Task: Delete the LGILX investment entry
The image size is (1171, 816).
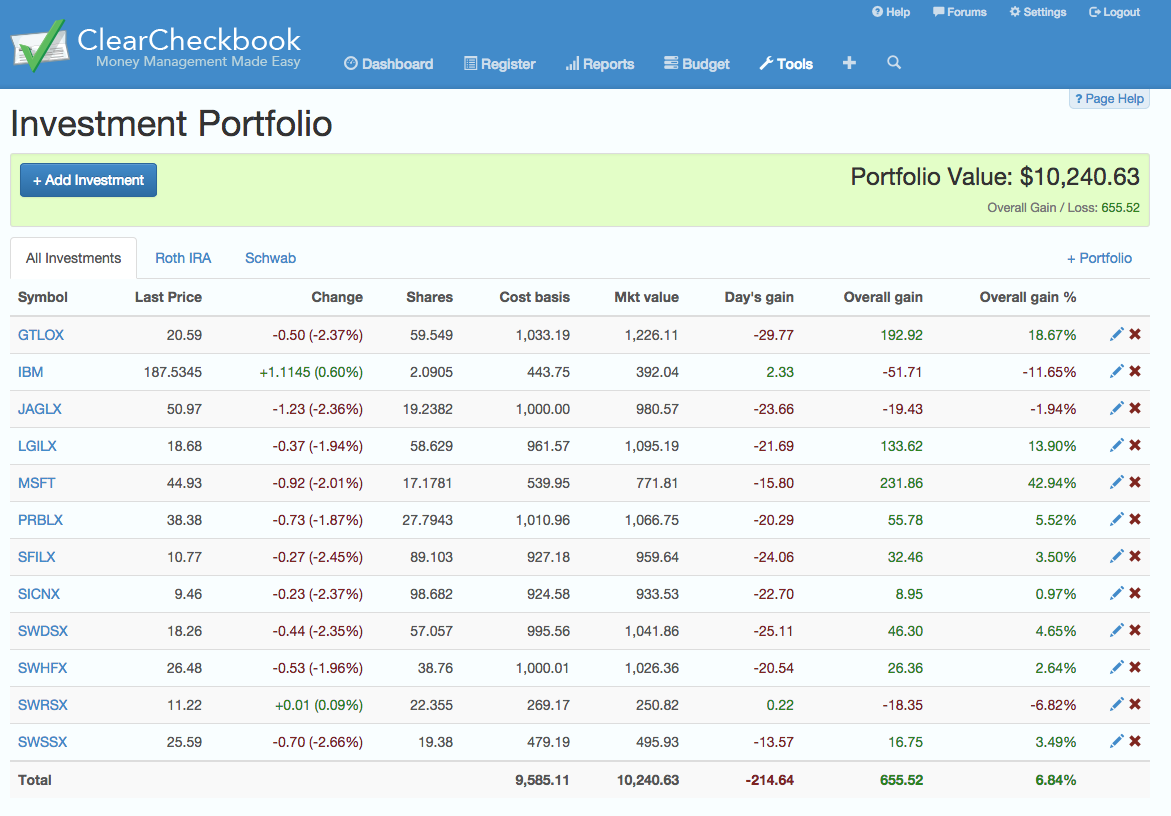Action: [1135, 446]
